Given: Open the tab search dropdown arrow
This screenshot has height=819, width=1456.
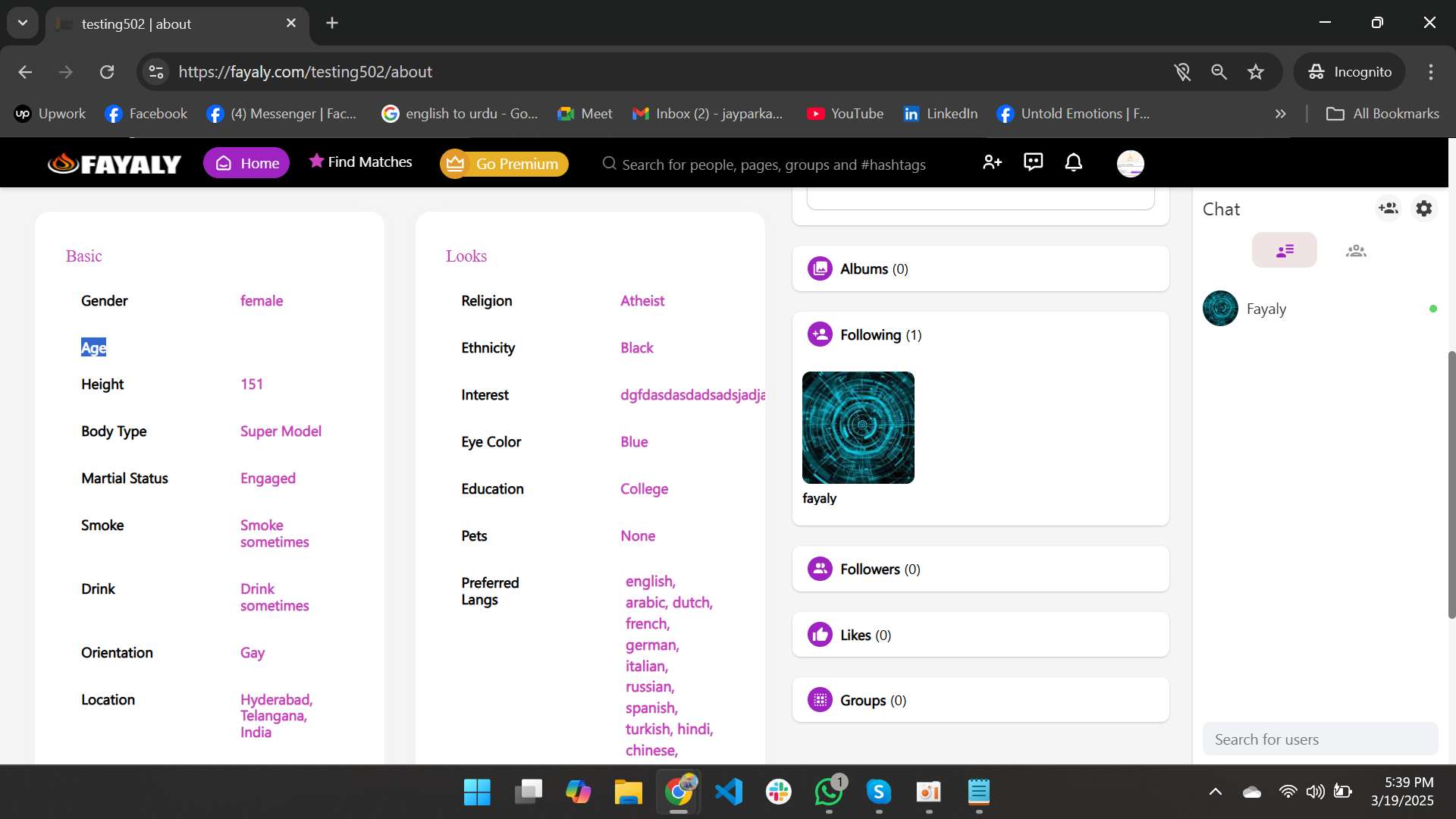Looking at the screenshot, I should pyautogui.click(x=23, y=23).
